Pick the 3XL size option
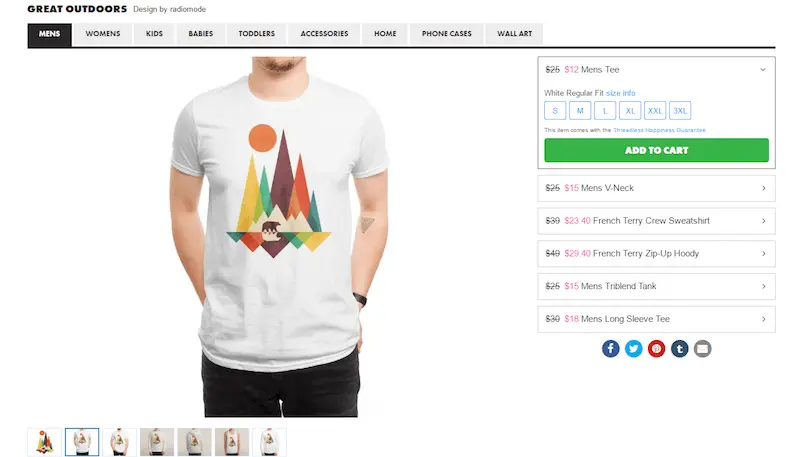The height and width of the screenshot is (457, 800). coord(680,111)
